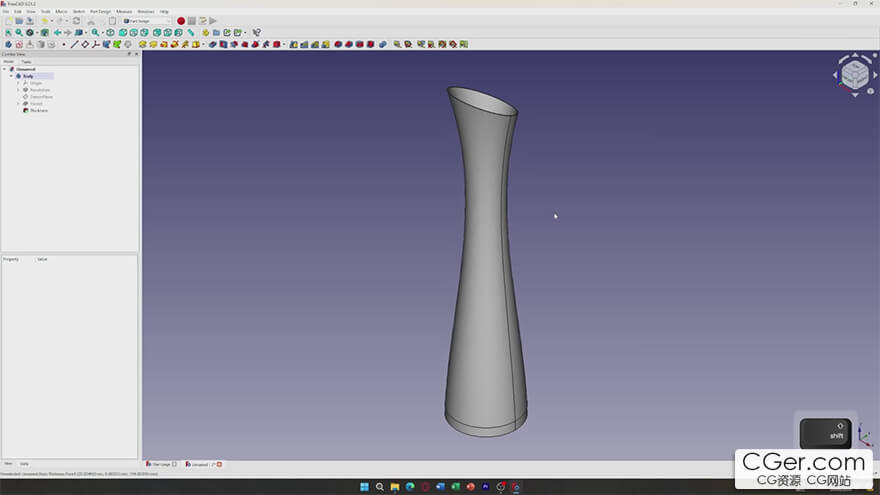
Task: Click the Refresh recompute icon
Action: point(77,21)
